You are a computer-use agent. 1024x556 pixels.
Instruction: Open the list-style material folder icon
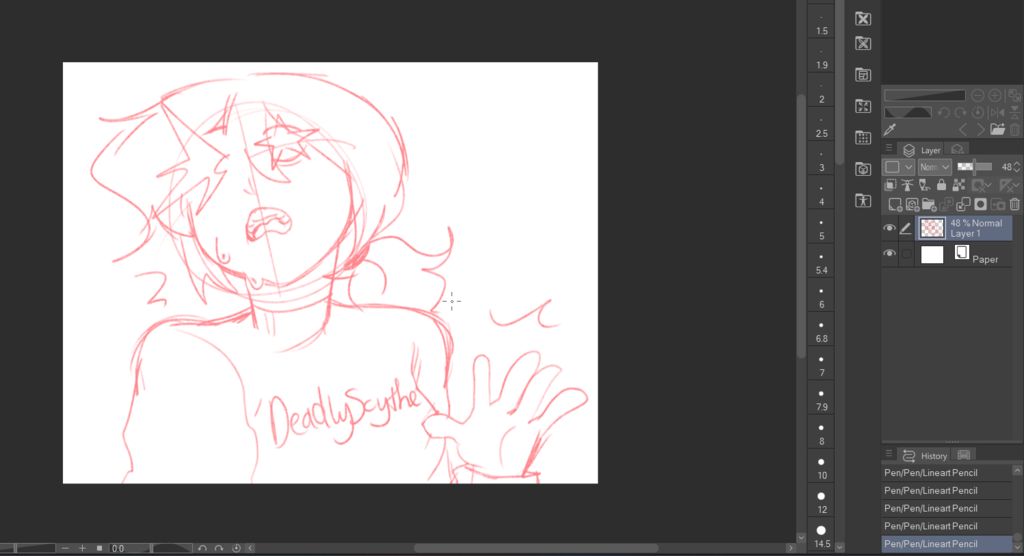click(x=863, y=74)
